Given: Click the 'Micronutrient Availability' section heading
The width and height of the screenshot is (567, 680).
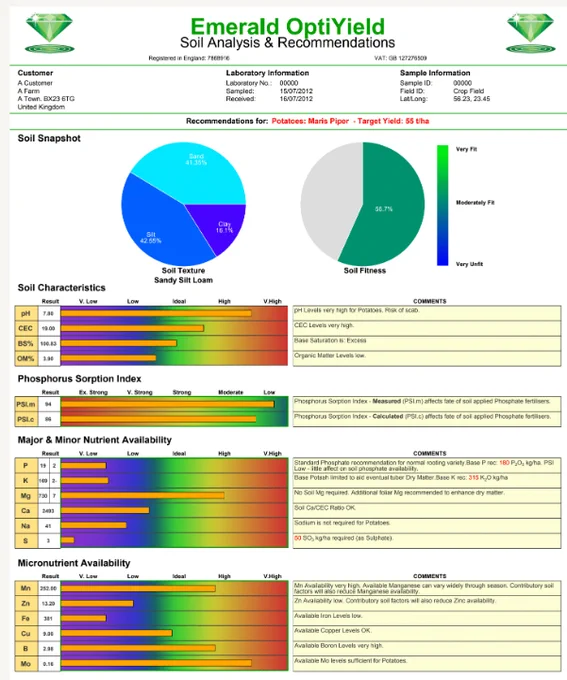Looking at the screenshot, I should coord(74,563).
